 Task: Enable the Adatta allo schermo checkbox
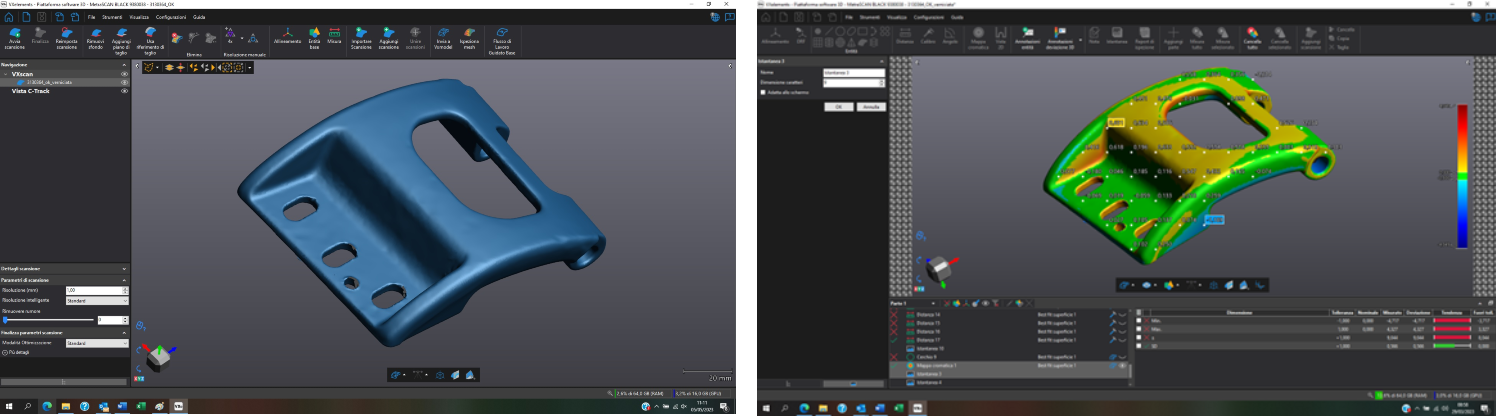pyautogui.click(x=763, y=92)
